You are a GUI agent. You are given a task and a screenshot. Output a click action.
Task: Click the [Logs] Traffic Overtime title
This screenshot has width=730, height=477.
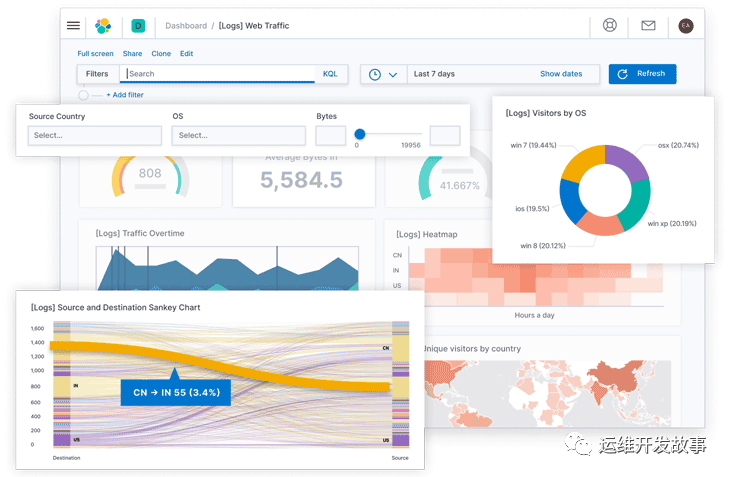pyautogui.click(x=140, y=233)
